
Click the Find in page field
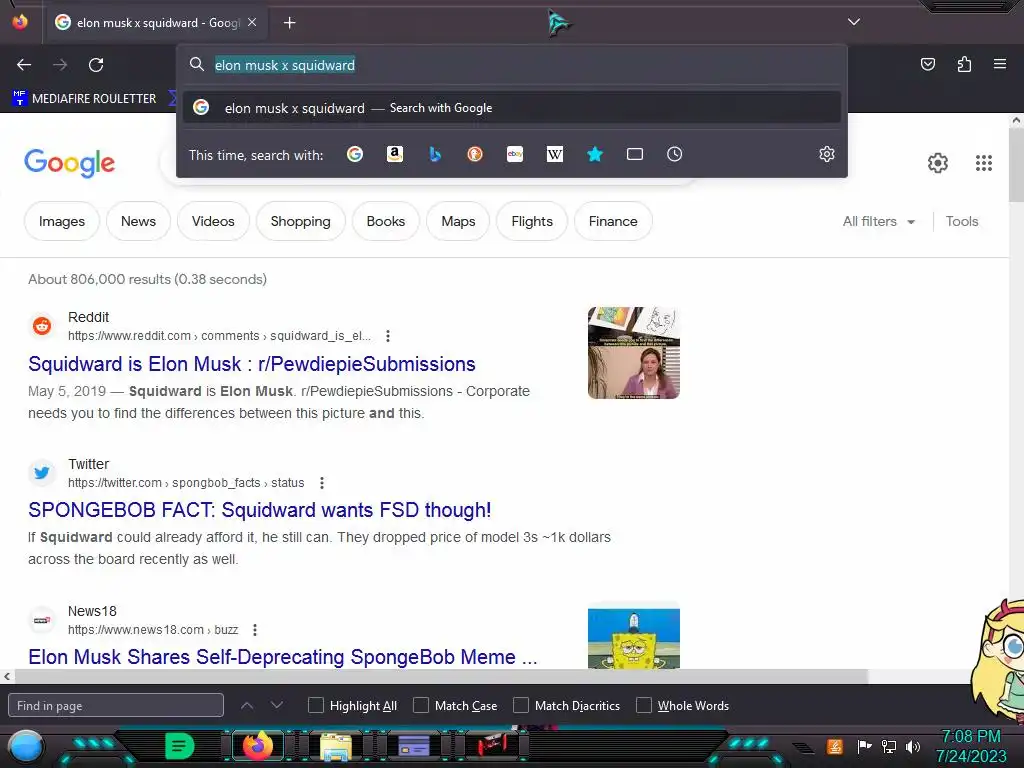click(x=116, y=705)
